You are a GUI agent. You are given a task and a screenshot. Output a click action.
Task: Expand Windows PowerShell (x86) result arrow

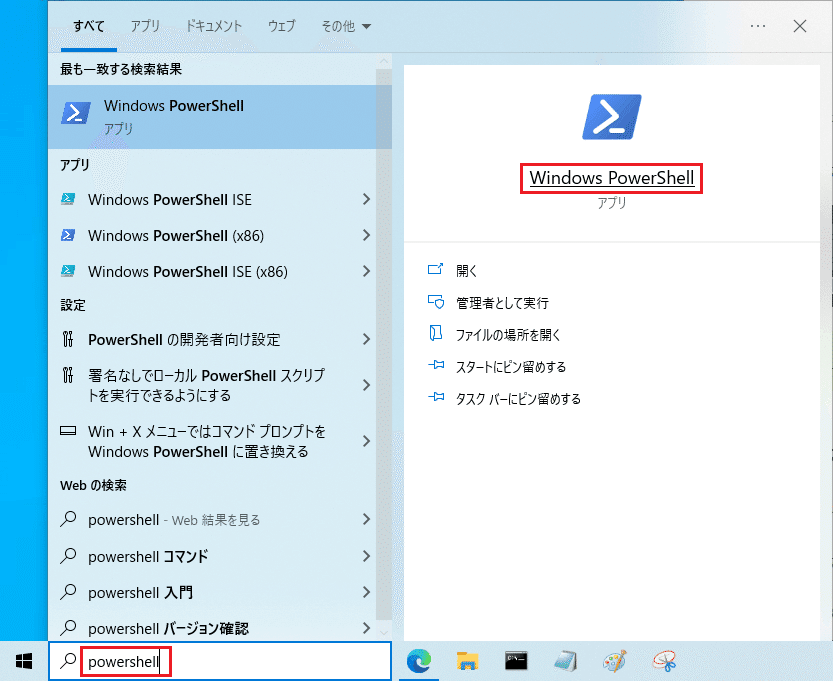pyautogui.click(x=366, y=235)
